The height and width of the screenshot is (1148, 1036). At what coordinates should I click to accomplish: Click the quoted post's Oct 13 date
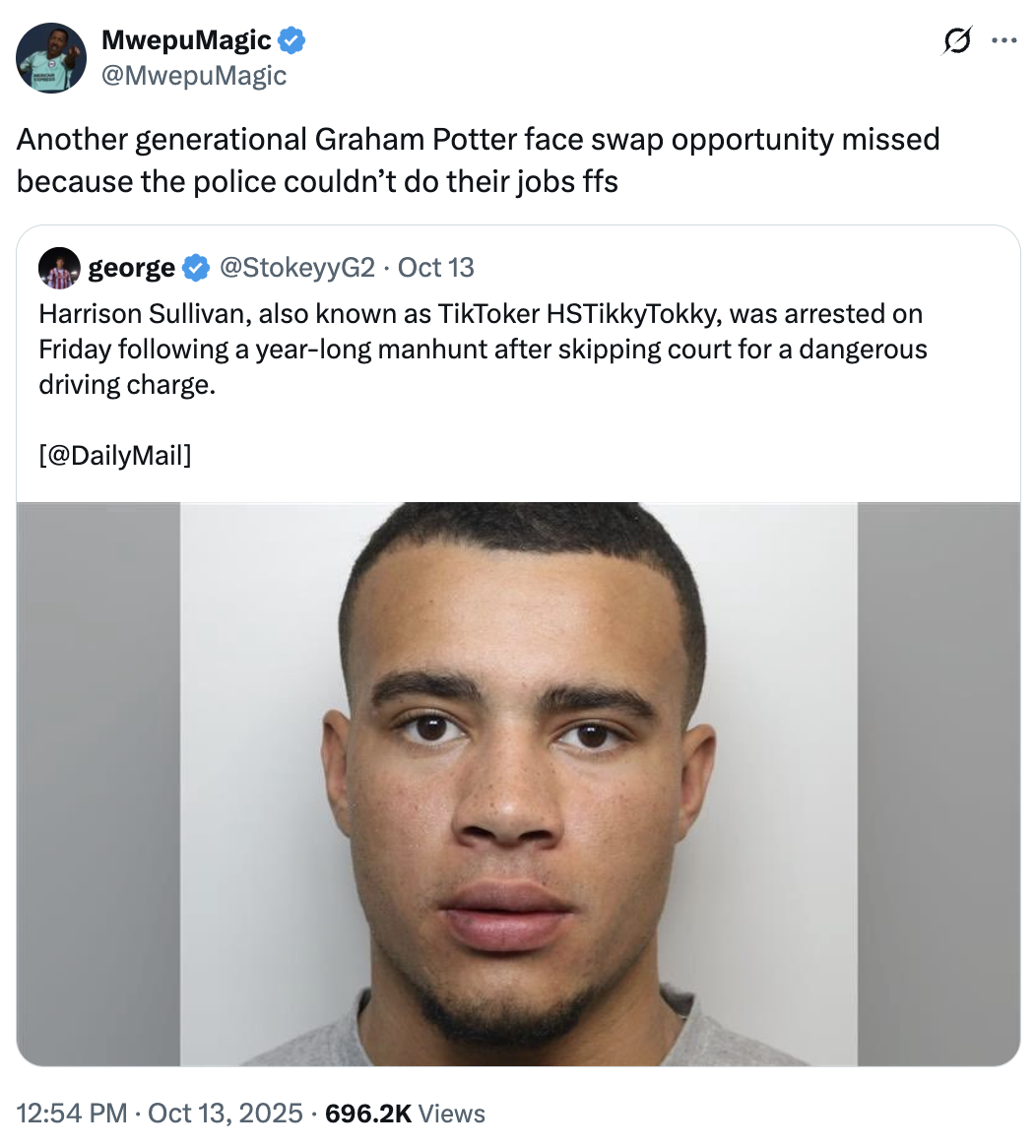point(436,268)
